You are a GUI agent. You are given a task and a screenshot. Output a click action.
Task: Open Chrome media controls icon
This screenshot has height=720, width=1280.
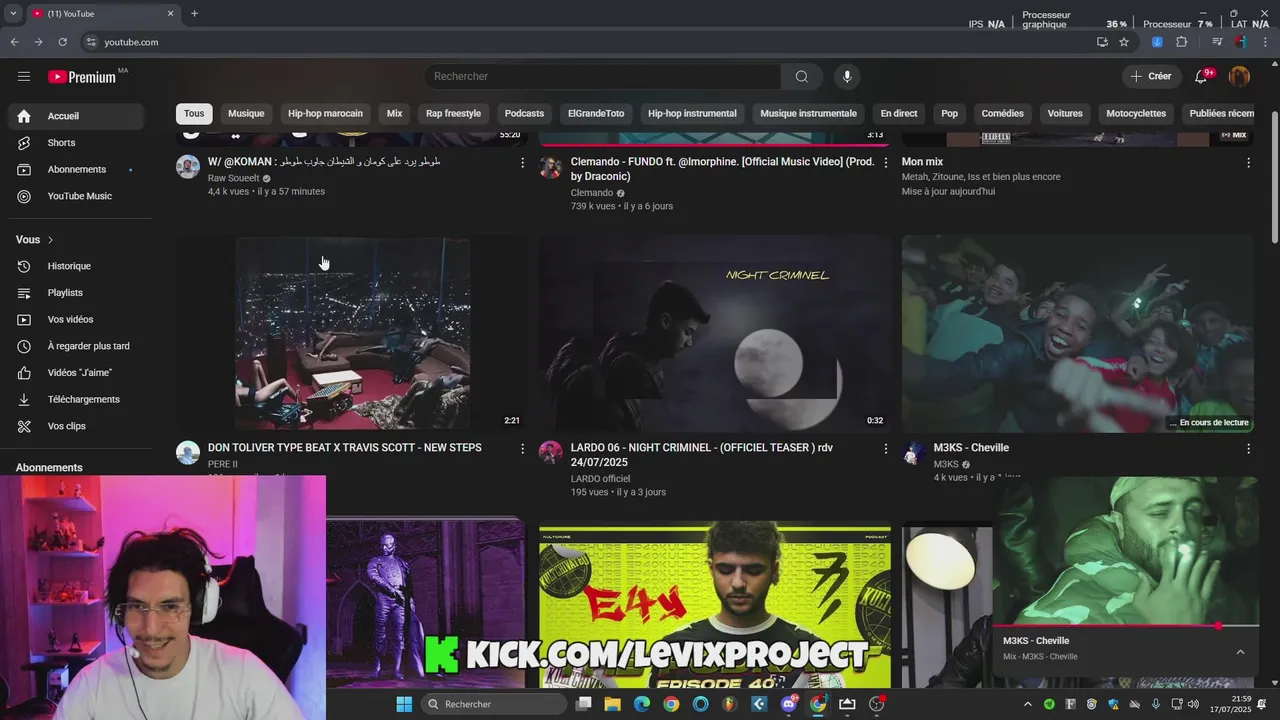(x=1217, y=42)
